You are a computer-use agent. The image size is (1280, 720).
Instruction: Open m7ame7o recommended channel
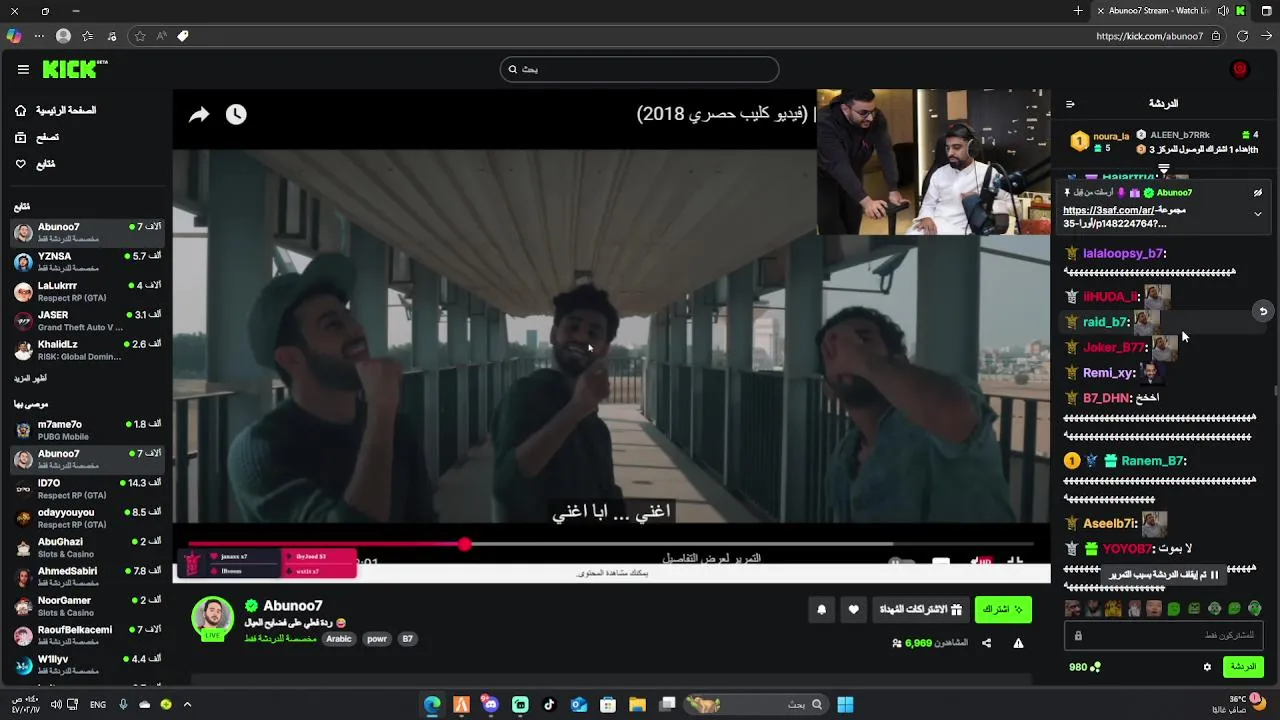click(x=87, y=430)
